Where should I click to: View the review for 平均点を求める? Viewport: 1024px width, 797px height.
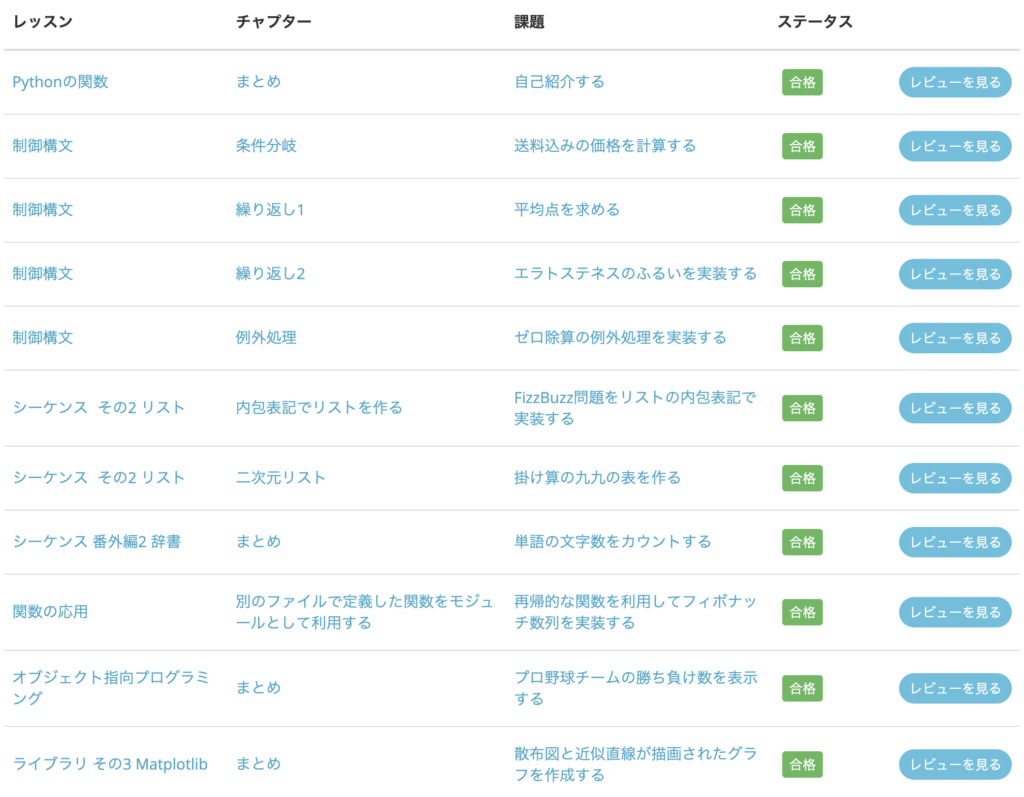click(x=954, y=210)
